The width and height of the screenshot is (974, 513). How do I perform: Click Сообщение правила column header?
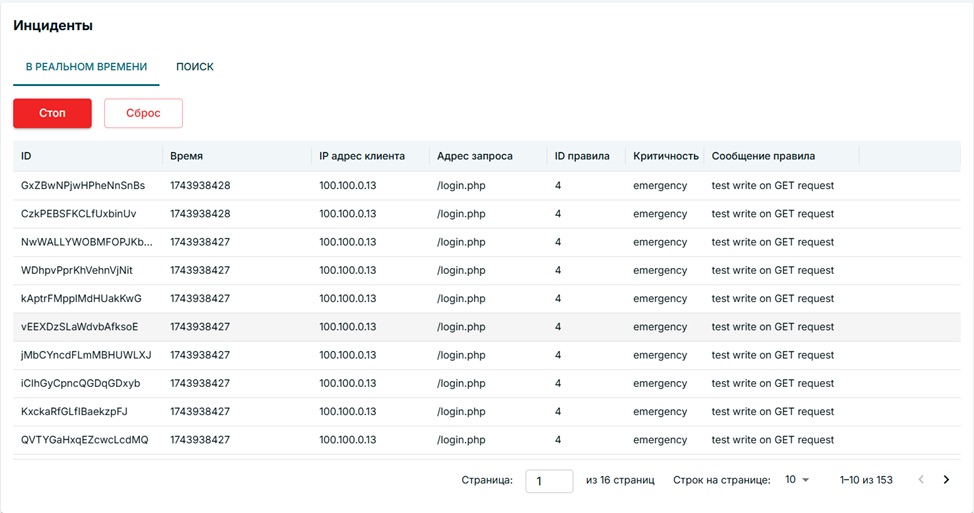[x=763, y=156]
